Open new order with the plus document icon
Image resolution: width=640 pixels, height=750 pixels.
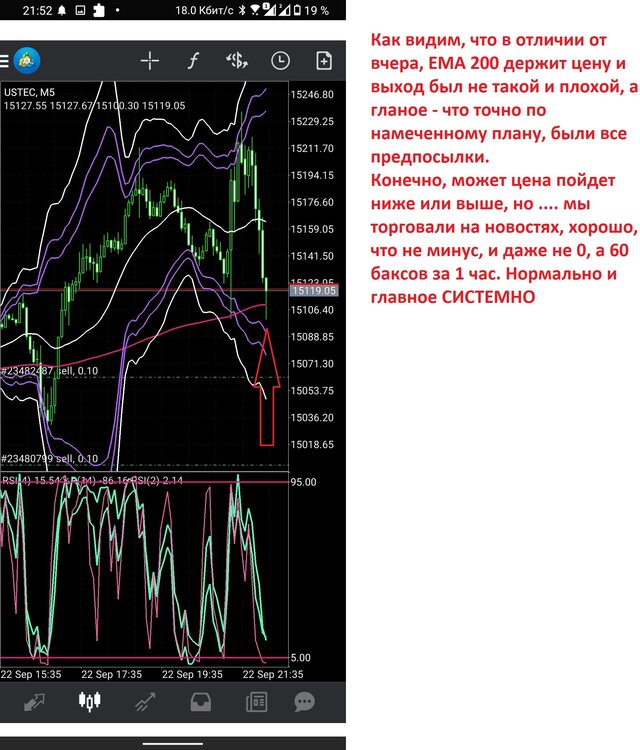tap(324, 61)
